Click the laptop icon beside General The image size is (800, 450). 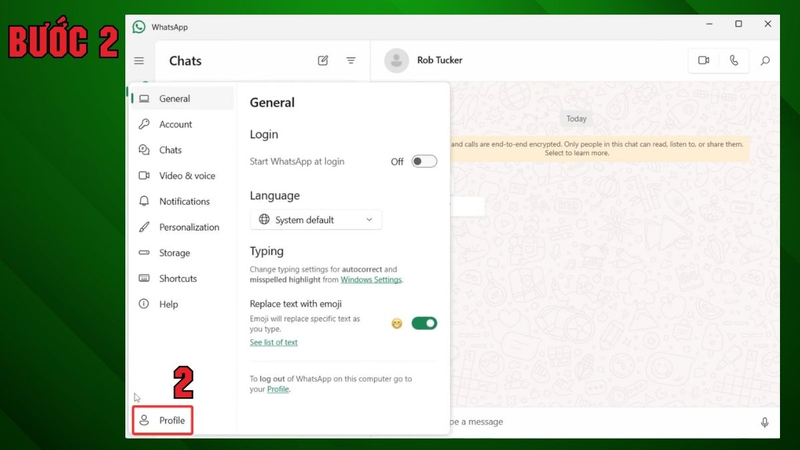point(144,98)
